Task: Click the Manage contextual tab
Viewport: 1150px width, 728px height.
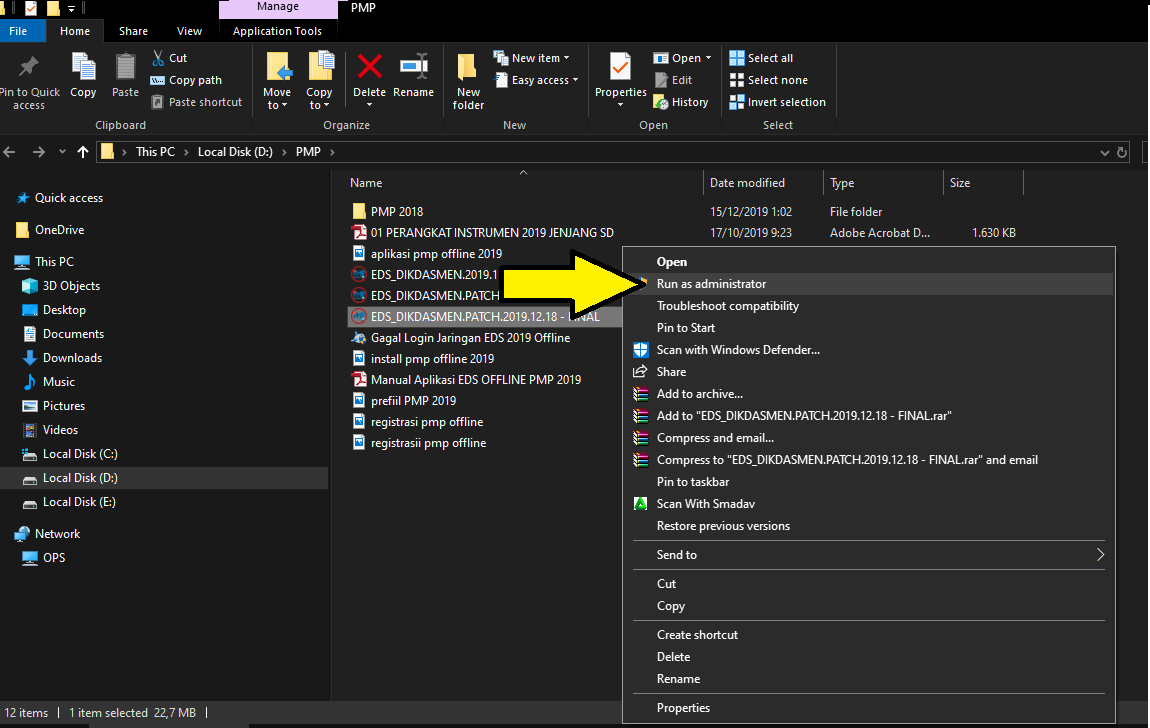Action: tap(278, 7)
